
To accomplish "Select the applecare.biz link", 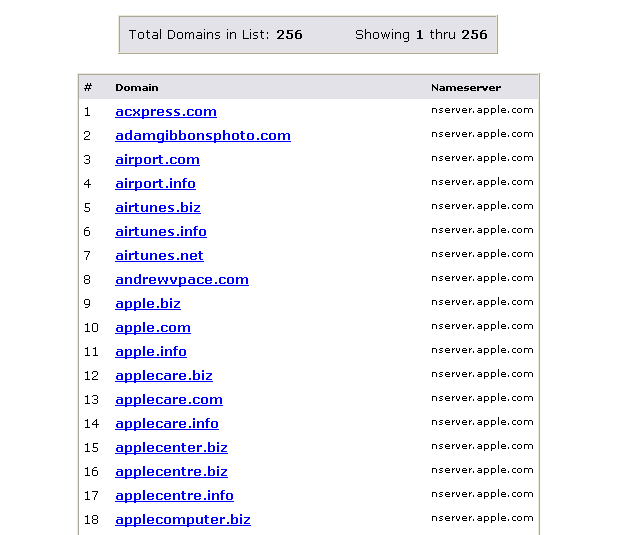I will (163, 376).
